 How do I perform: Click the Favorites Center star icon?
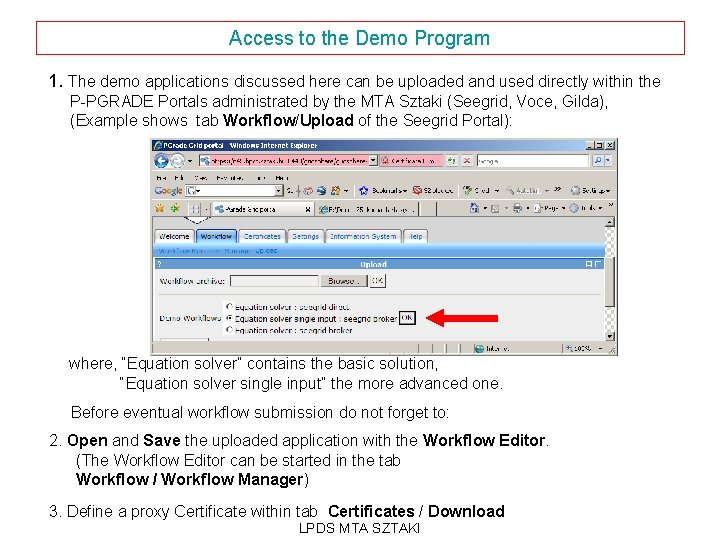coord(160,208)
